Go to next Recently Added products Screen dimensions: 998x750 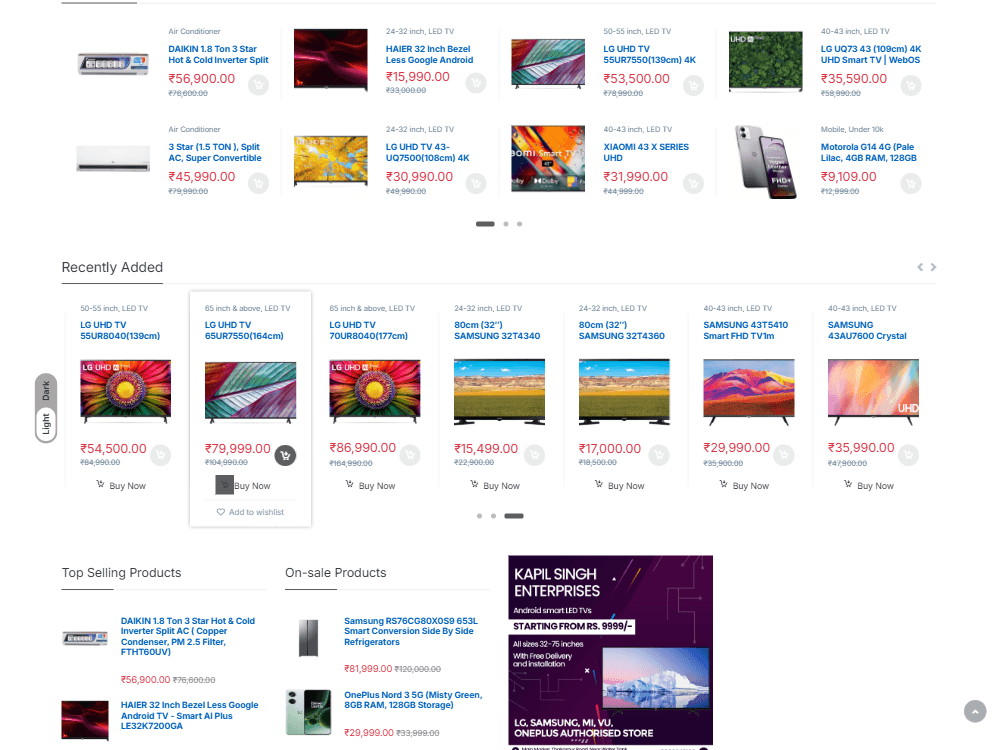[x=934, y=267]
